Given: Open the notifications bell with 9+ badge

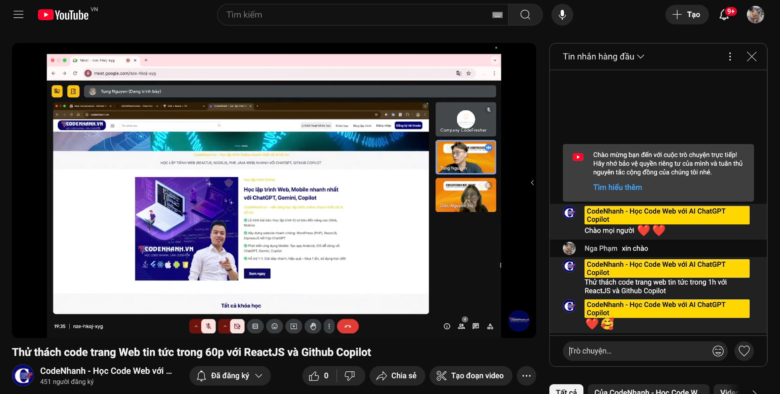Looking at the screenshot, I should [x=725, y=15].
